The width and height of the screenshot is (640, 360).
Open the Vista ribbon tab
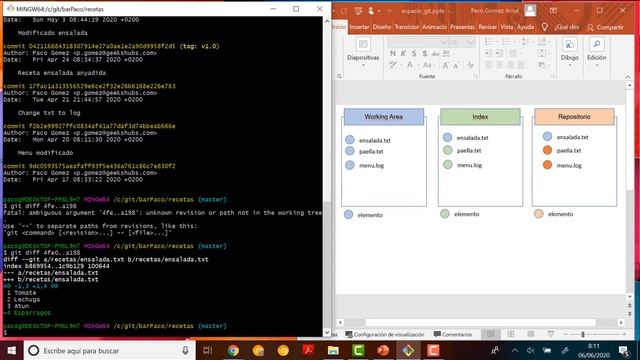click(x=507, y=27)
